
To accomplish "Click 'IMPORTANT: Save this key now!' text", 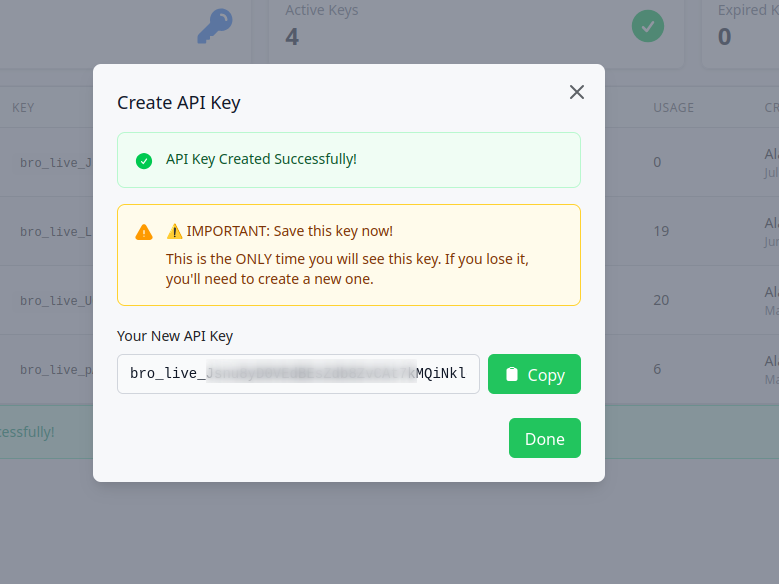I will (290, 231).
